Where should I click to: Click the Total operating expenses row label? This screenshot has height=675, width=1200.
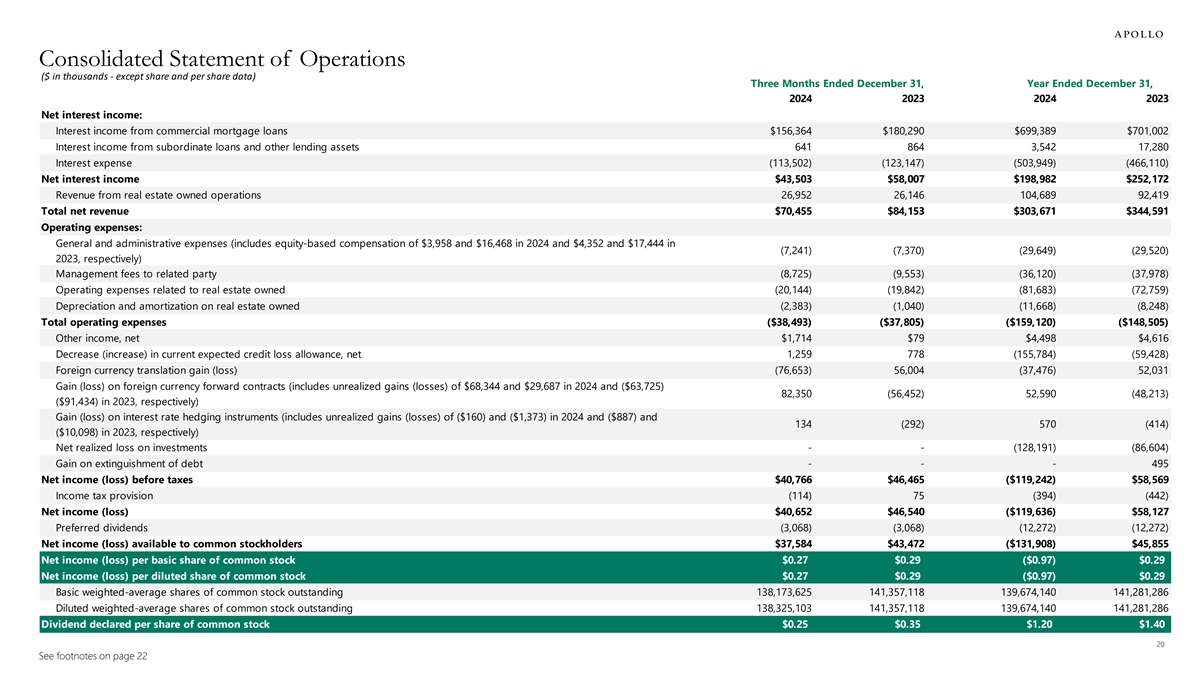point(103,322)
